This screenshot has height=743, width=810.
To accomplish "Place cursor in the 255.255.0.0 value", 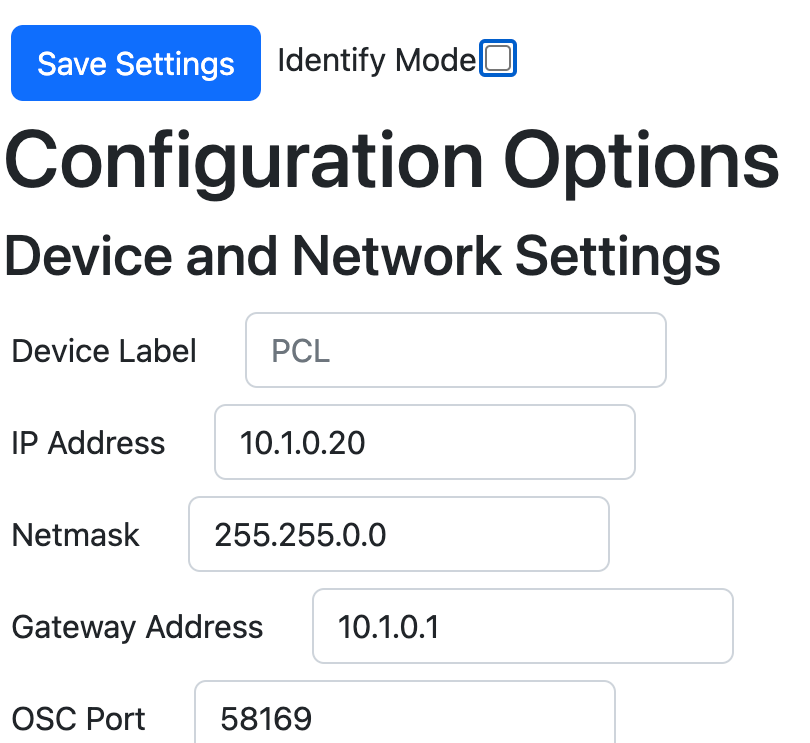I will click(300, 535).
